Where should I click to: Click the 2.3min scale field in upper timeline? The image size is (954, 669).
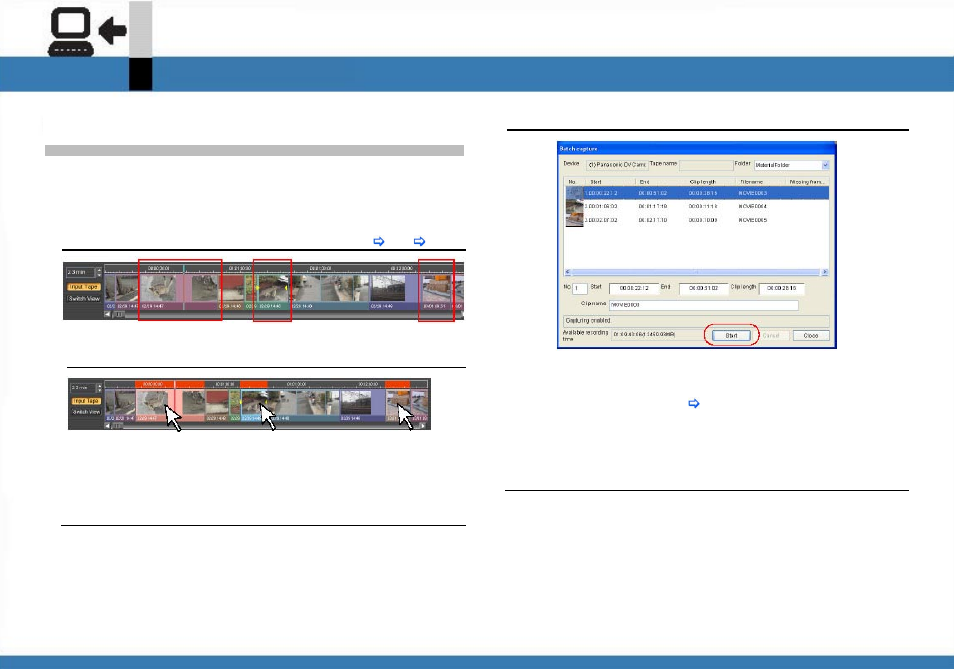point(80,272)
